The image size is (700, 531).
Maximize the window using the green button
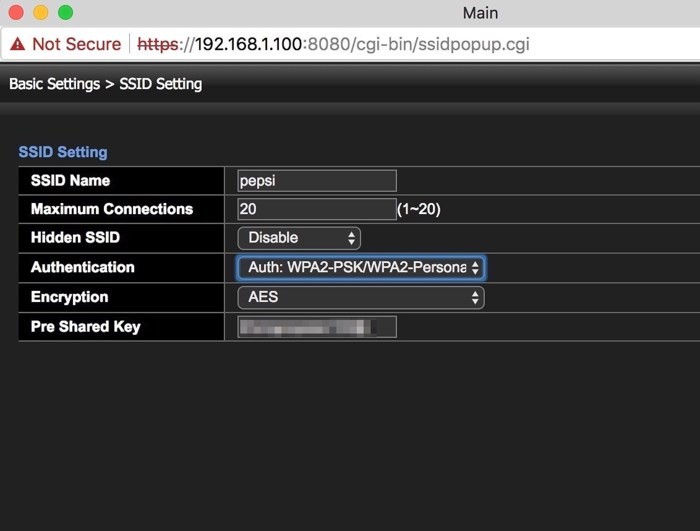65,13
